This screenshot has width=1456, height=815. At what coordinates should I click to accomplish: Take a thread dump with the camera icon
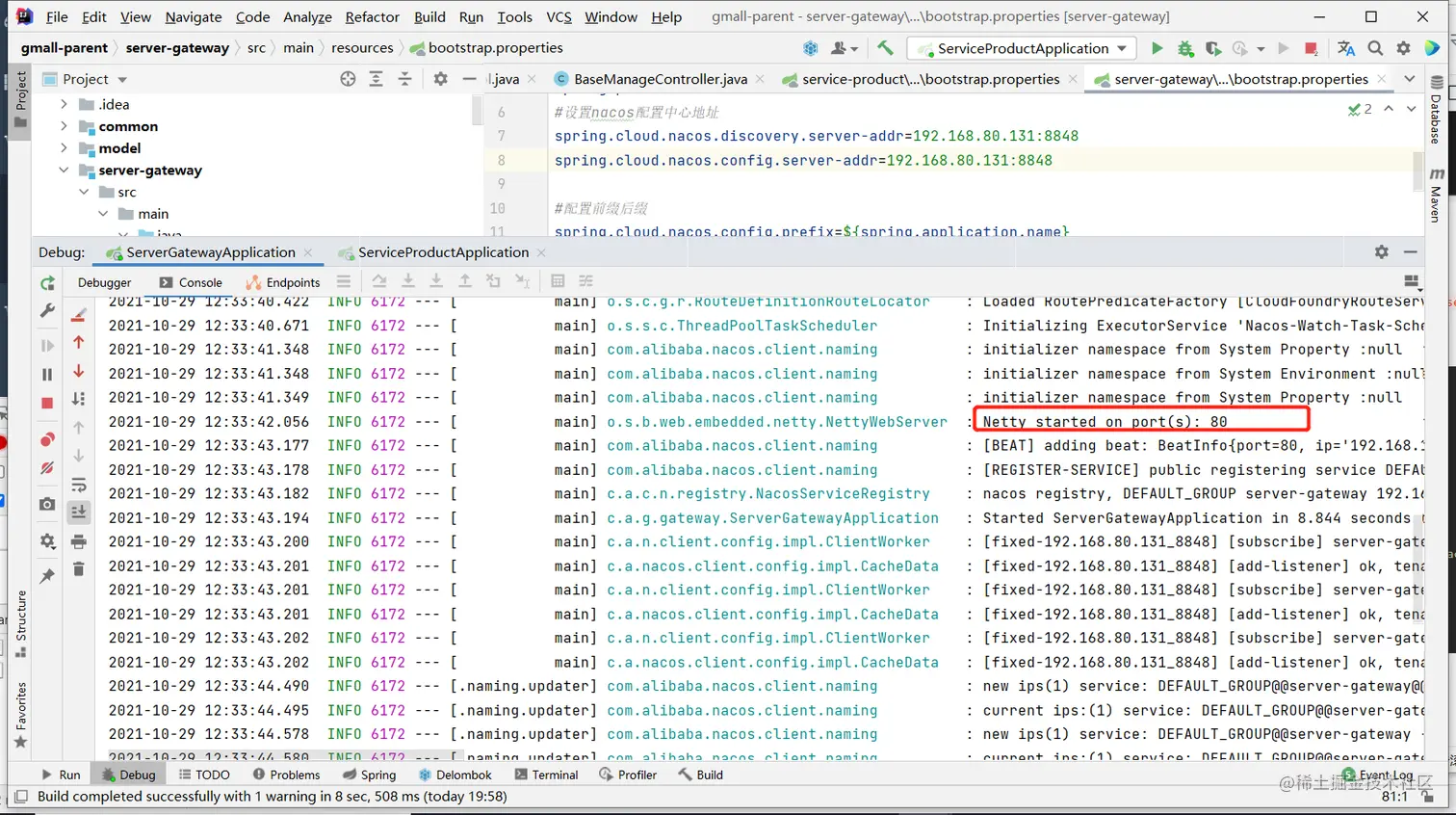pyautogui.click(x=47, y=504)
